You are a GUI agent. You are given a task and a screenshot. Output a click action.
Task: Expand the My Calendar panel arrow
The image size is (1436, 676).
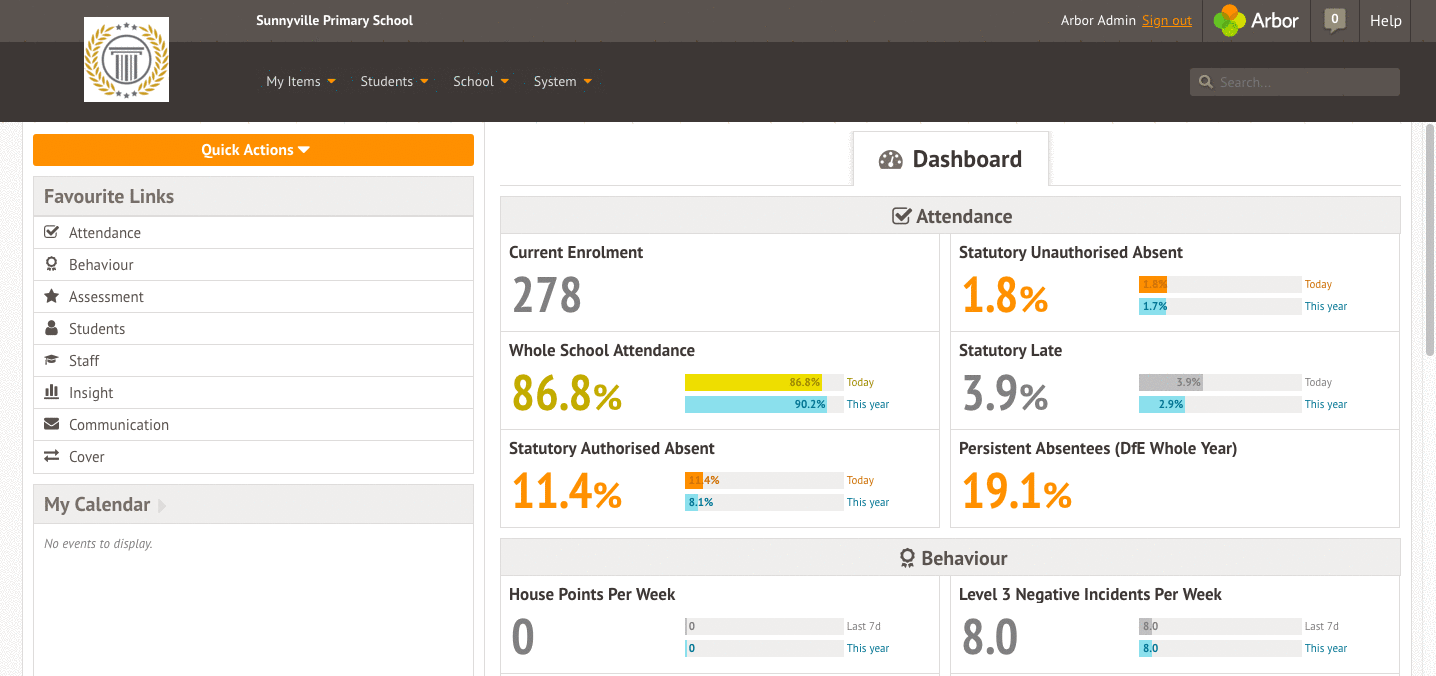click(162, 505)
